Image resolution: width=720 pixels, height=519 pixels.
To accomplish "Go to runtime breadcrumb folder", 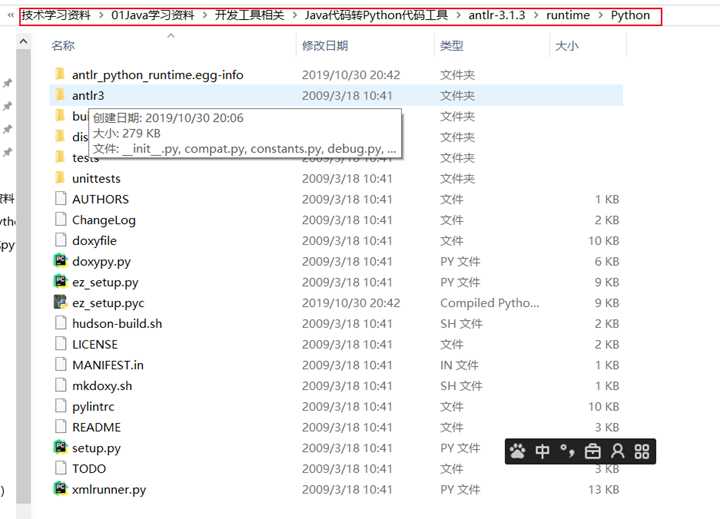I will (568, 15).
